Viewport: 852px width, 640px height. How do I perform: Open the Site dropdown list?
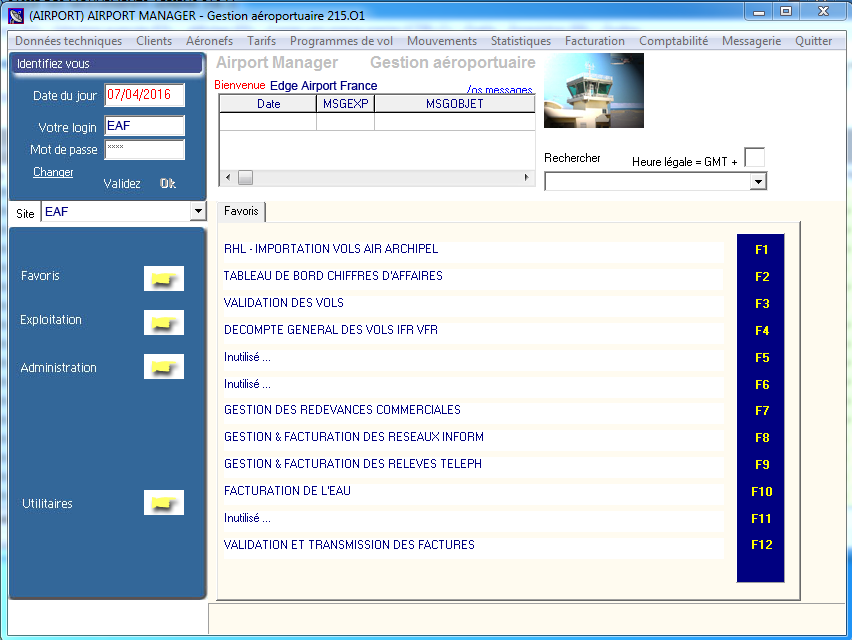tap(196, 212)
